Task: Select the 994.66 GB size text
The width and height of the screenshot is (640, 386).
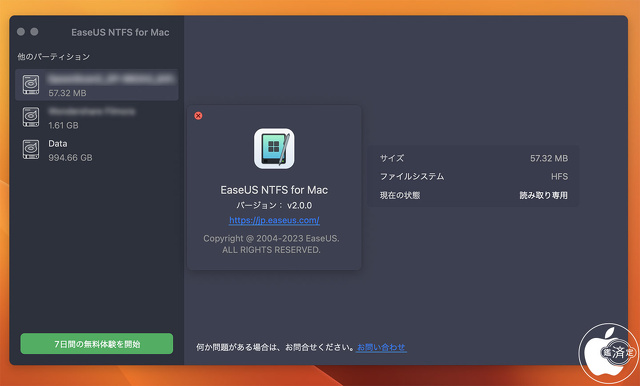Action: (70, 158)
